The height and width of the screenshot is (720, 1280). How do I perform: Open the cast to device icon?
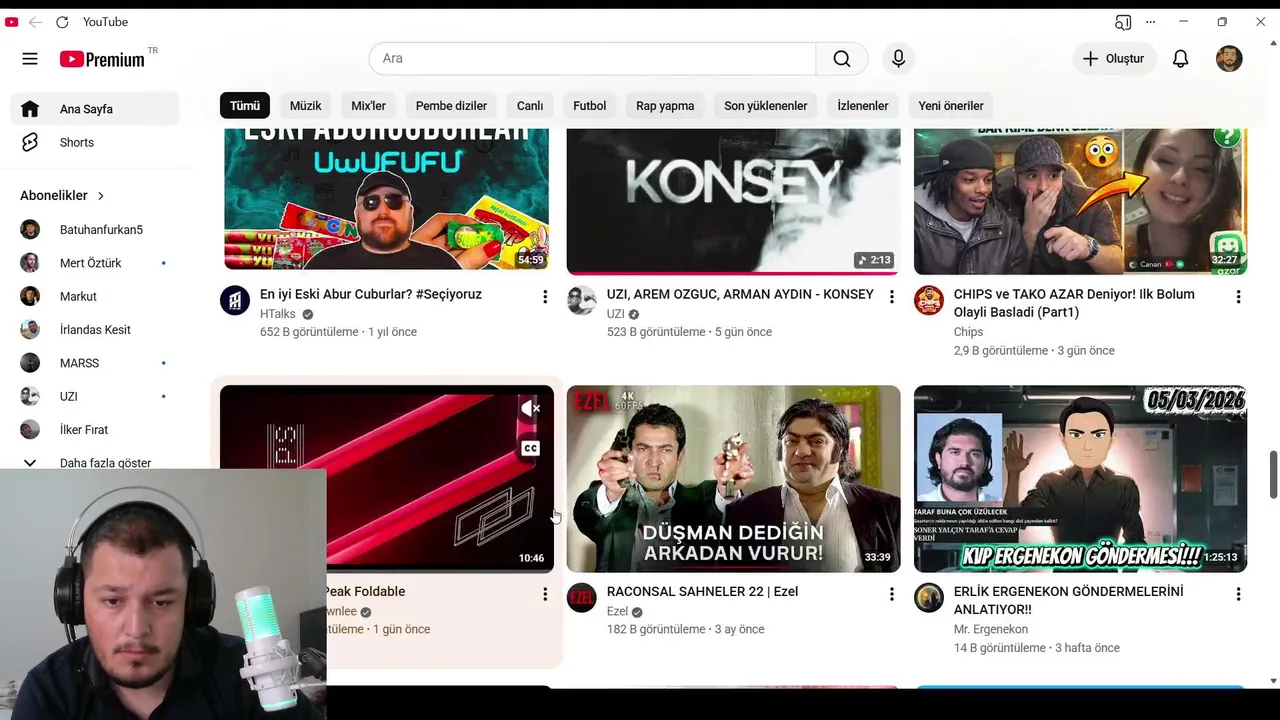1123,22
